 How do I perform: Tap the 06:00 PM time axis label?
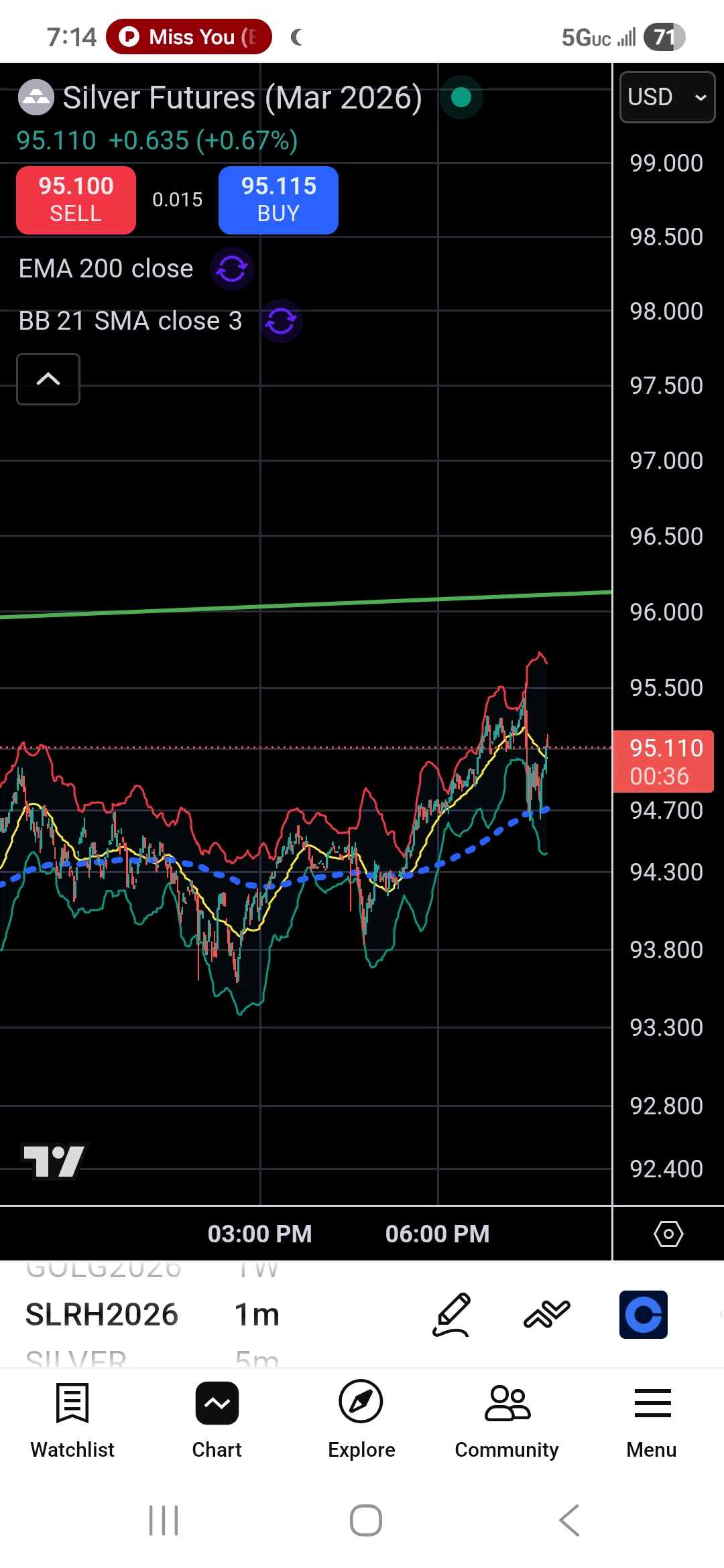[x=438, y=1234]
